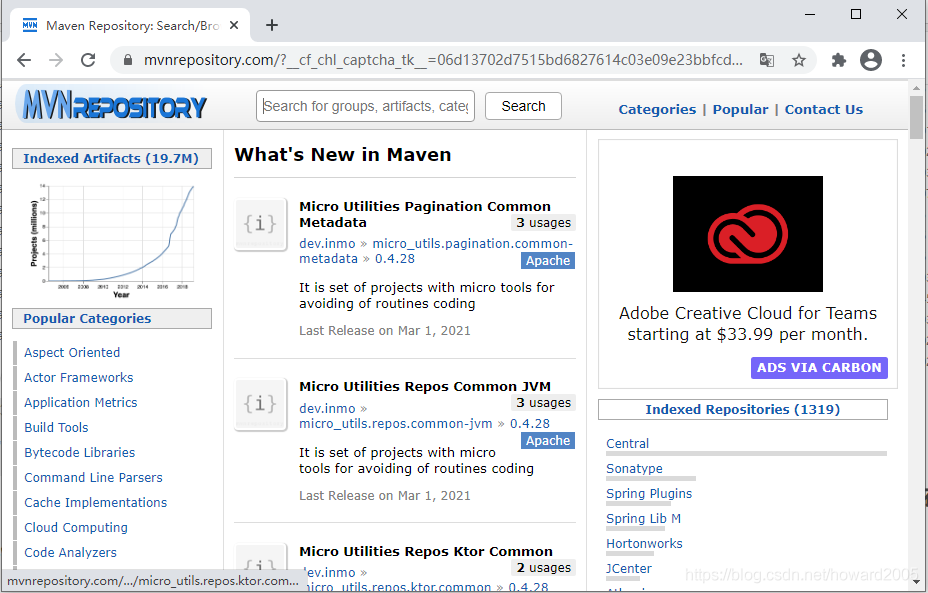Focus the artifact search input field

[365, 106]
